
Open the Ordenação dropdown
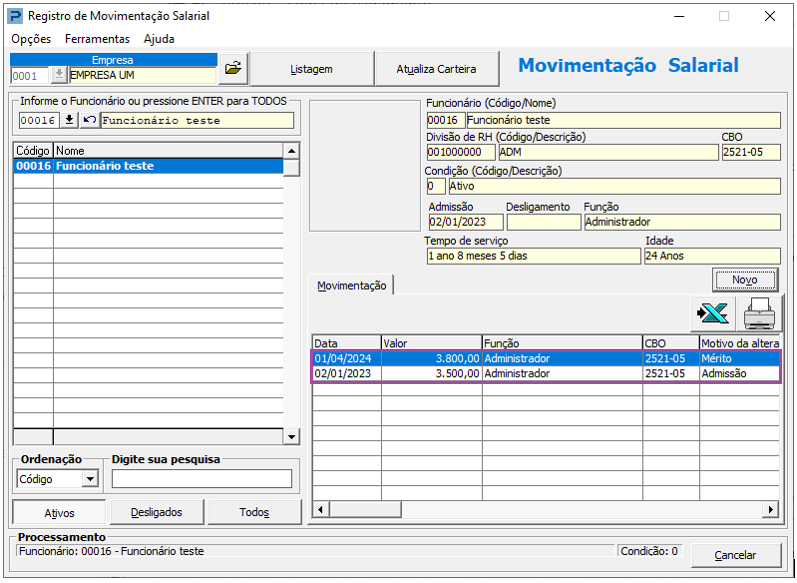pyautogui.click(x=90, y=479)
